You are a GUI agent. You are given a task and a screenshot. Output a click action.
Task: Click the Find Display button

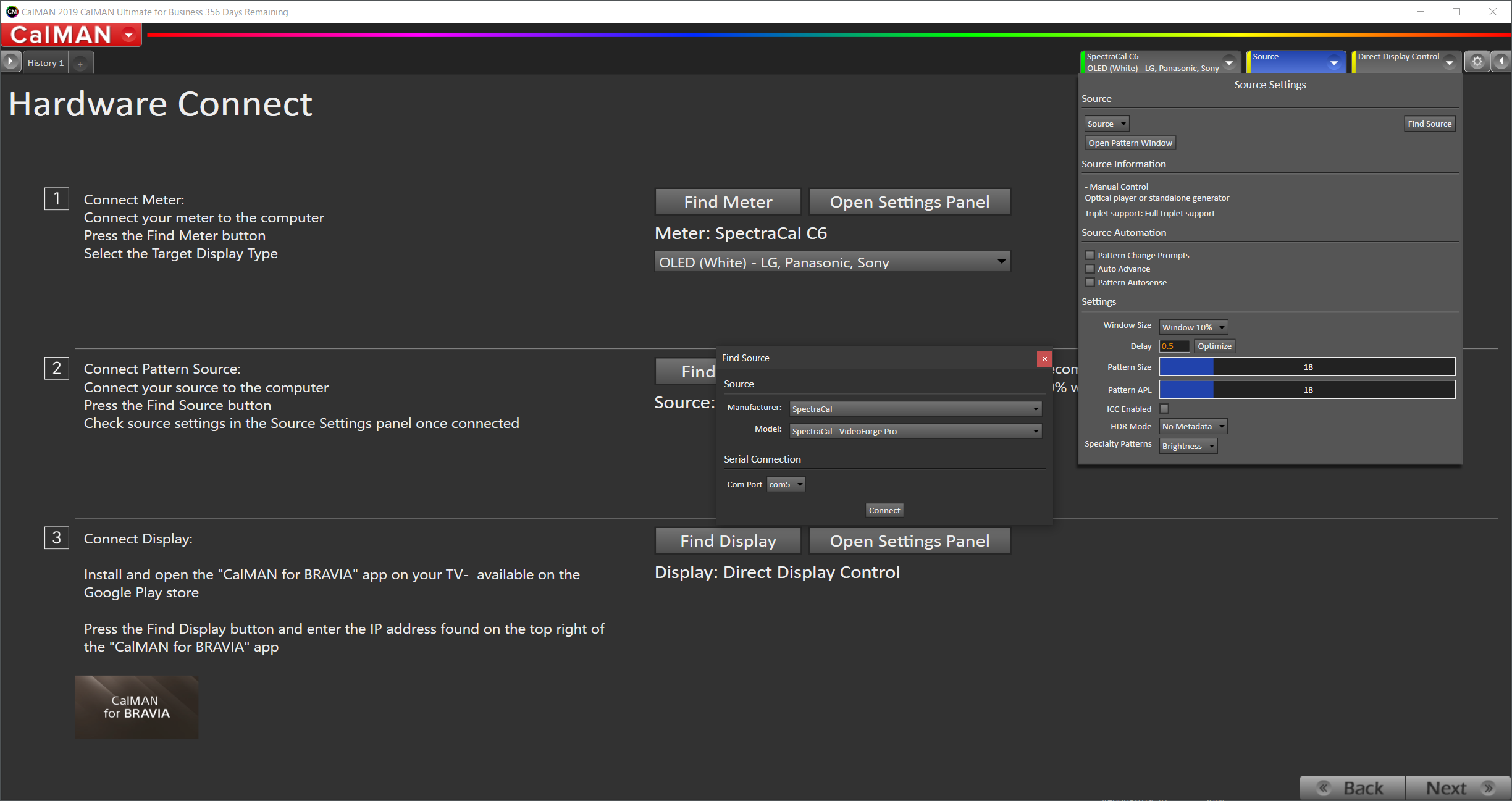click(x=728, y=541)
